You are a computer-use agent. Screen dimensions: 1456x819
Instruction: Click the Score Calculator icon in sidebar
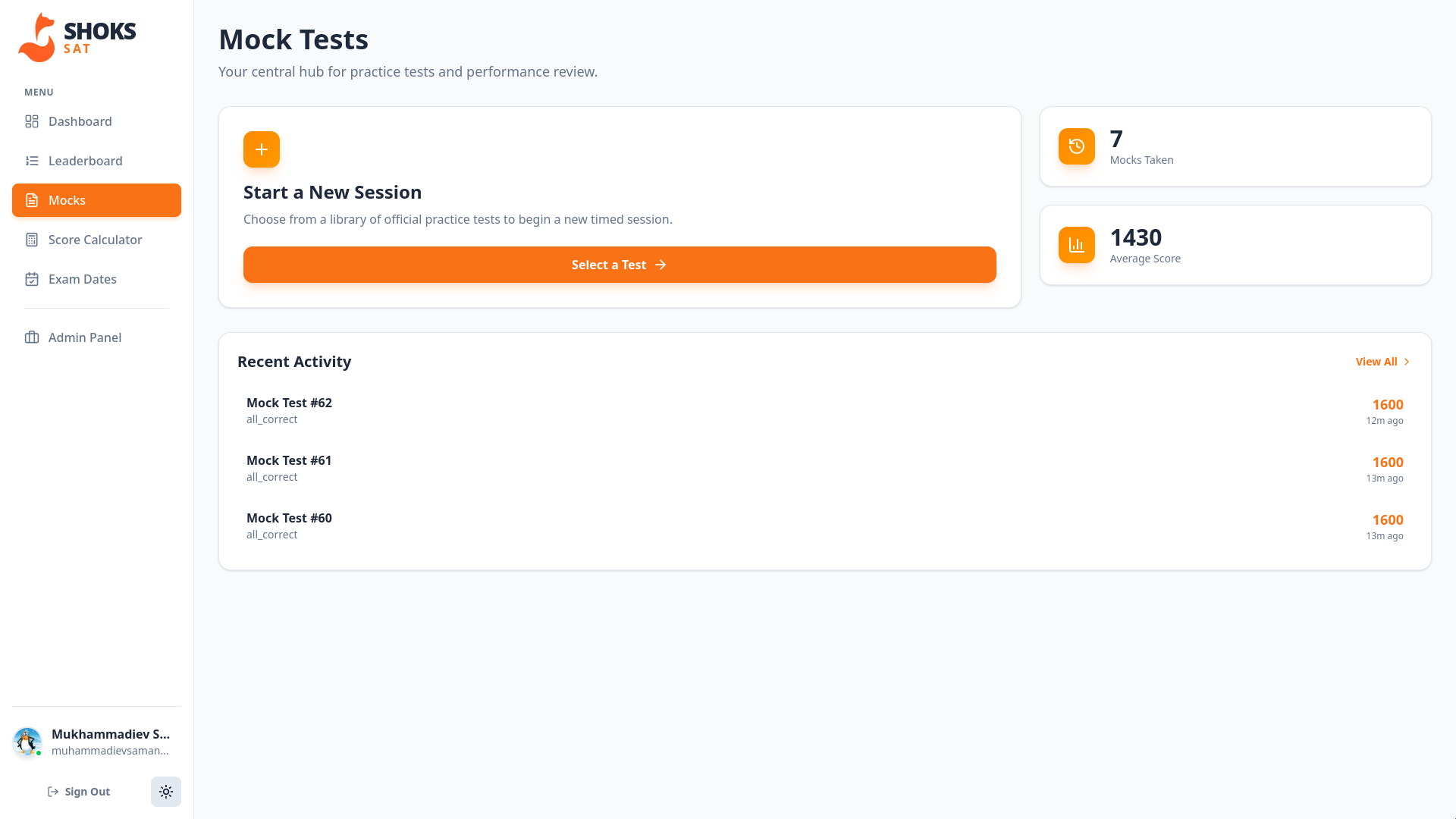(x=32, y=240)
